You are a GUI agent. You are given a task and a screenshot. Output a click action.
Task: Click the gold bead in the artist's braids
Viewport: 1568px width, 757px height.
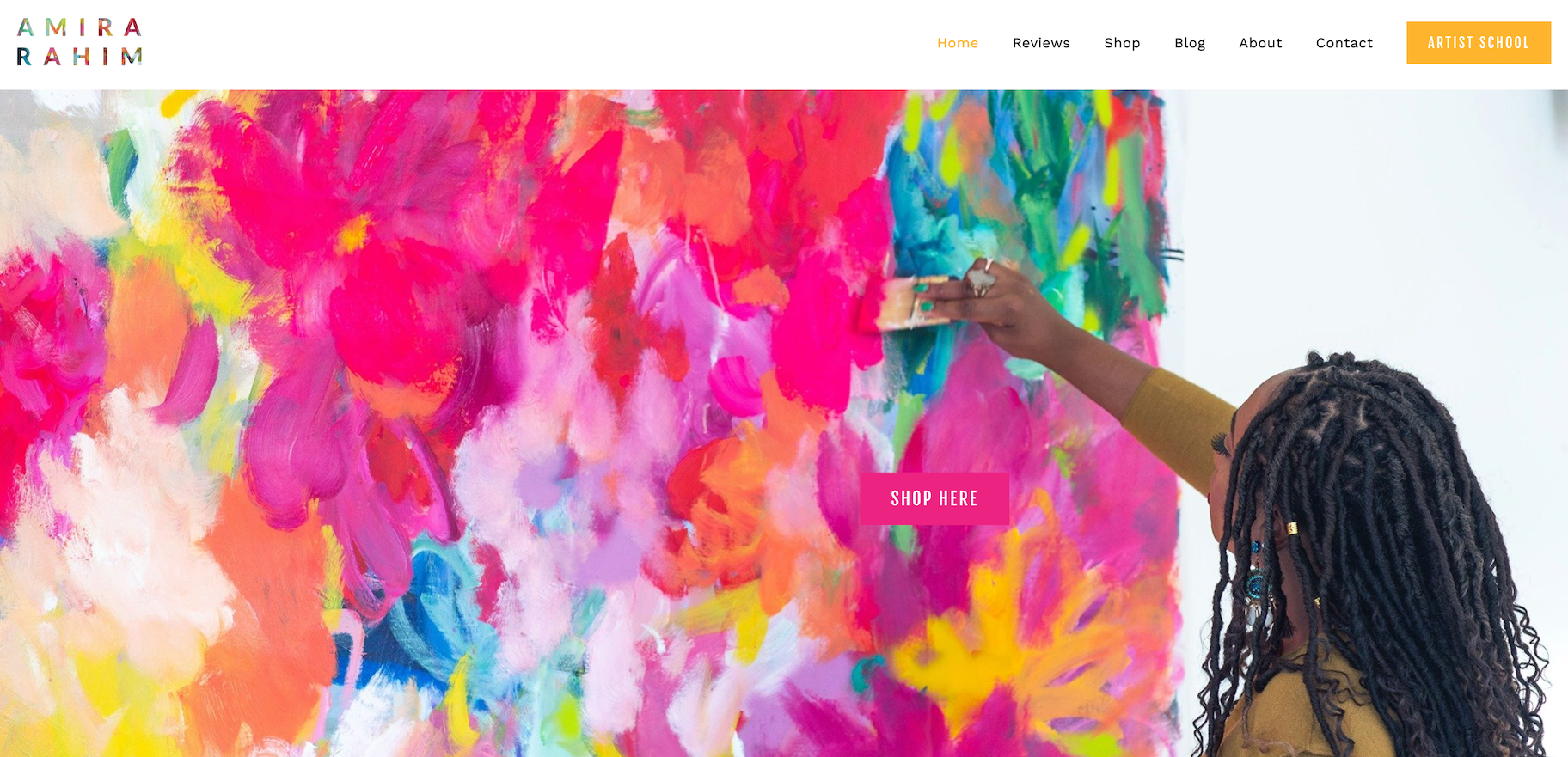[x=1291, y=528]
